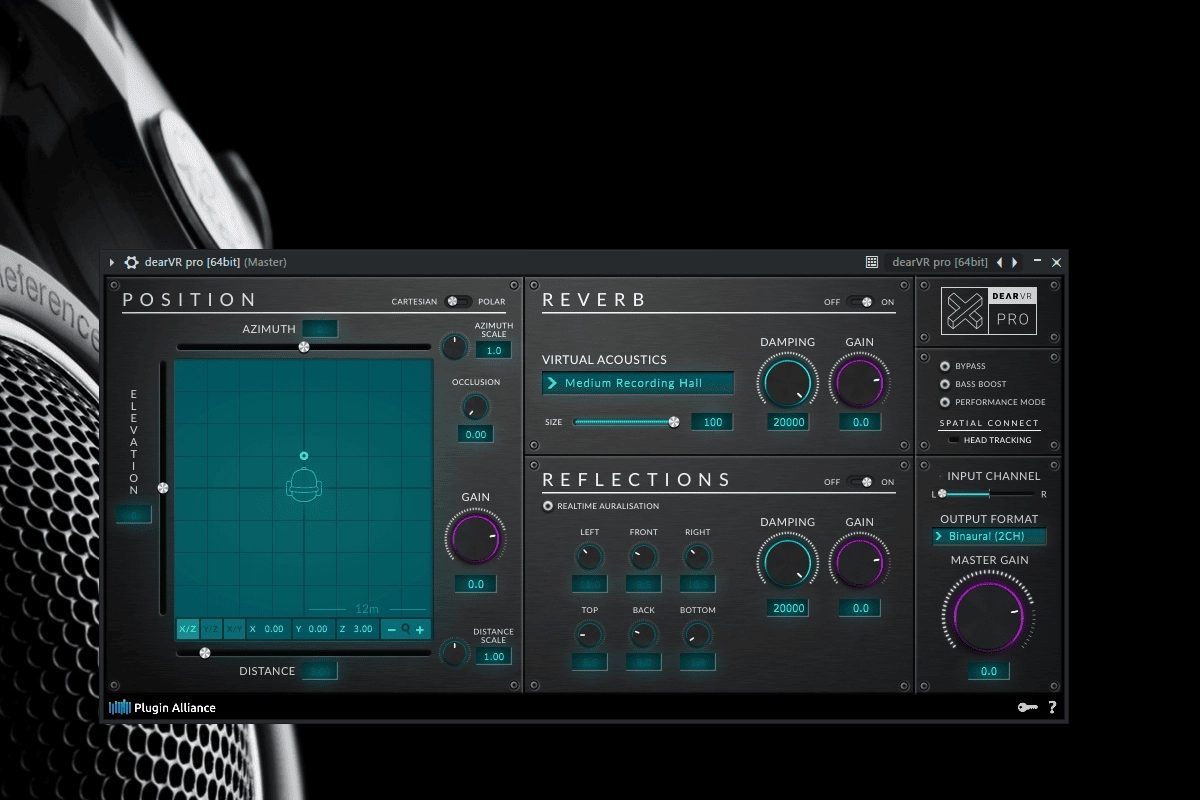Toggle the Reflections OFF/ON switch
The image size is (1200, 800).
pyautogui.click(x=860, y=482)
